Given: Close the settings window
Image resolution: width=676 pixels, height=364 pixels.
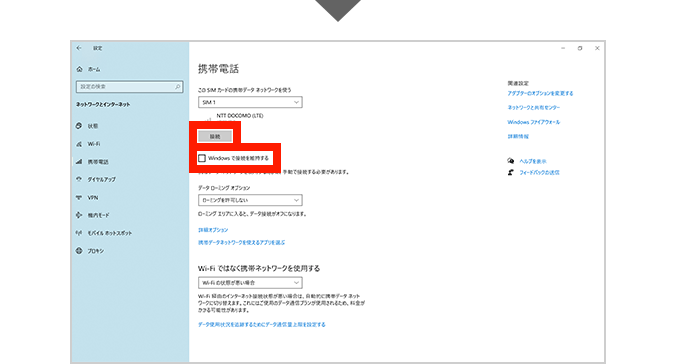Looking at the screenshot, I should click(597, 48).
